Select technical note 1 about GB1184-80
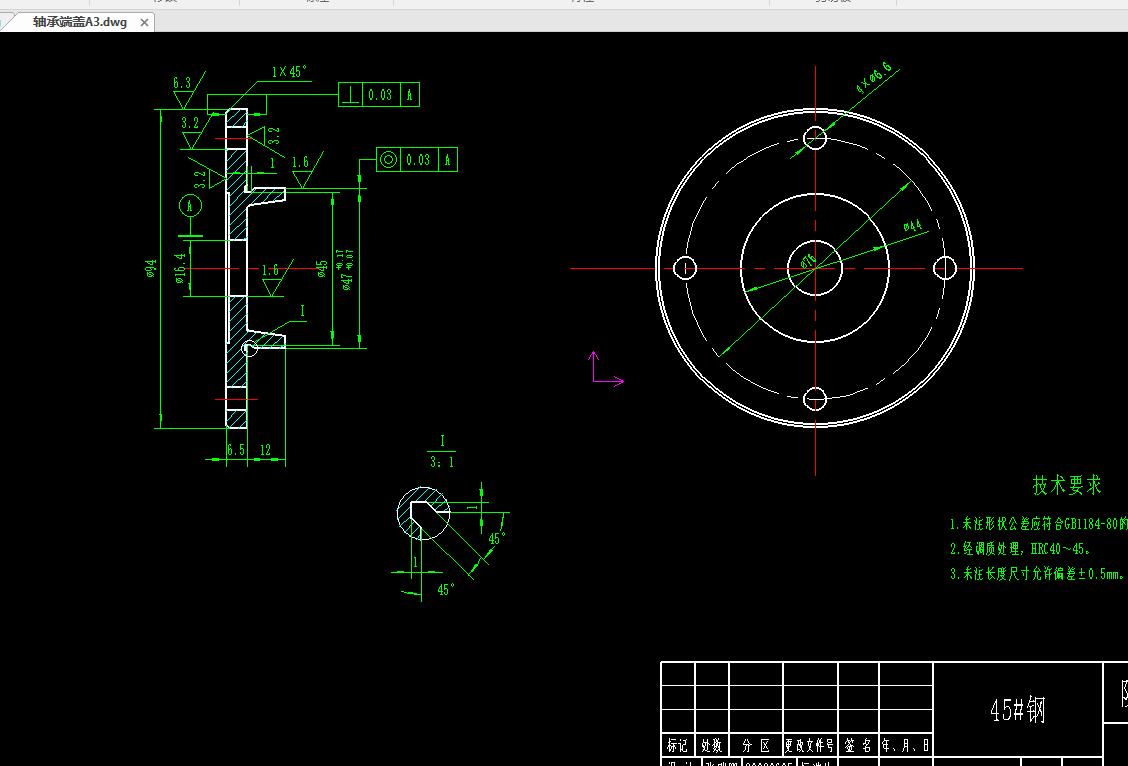Image resolution: width=1128 pixels, height=766 pixels. point(1038,524)
